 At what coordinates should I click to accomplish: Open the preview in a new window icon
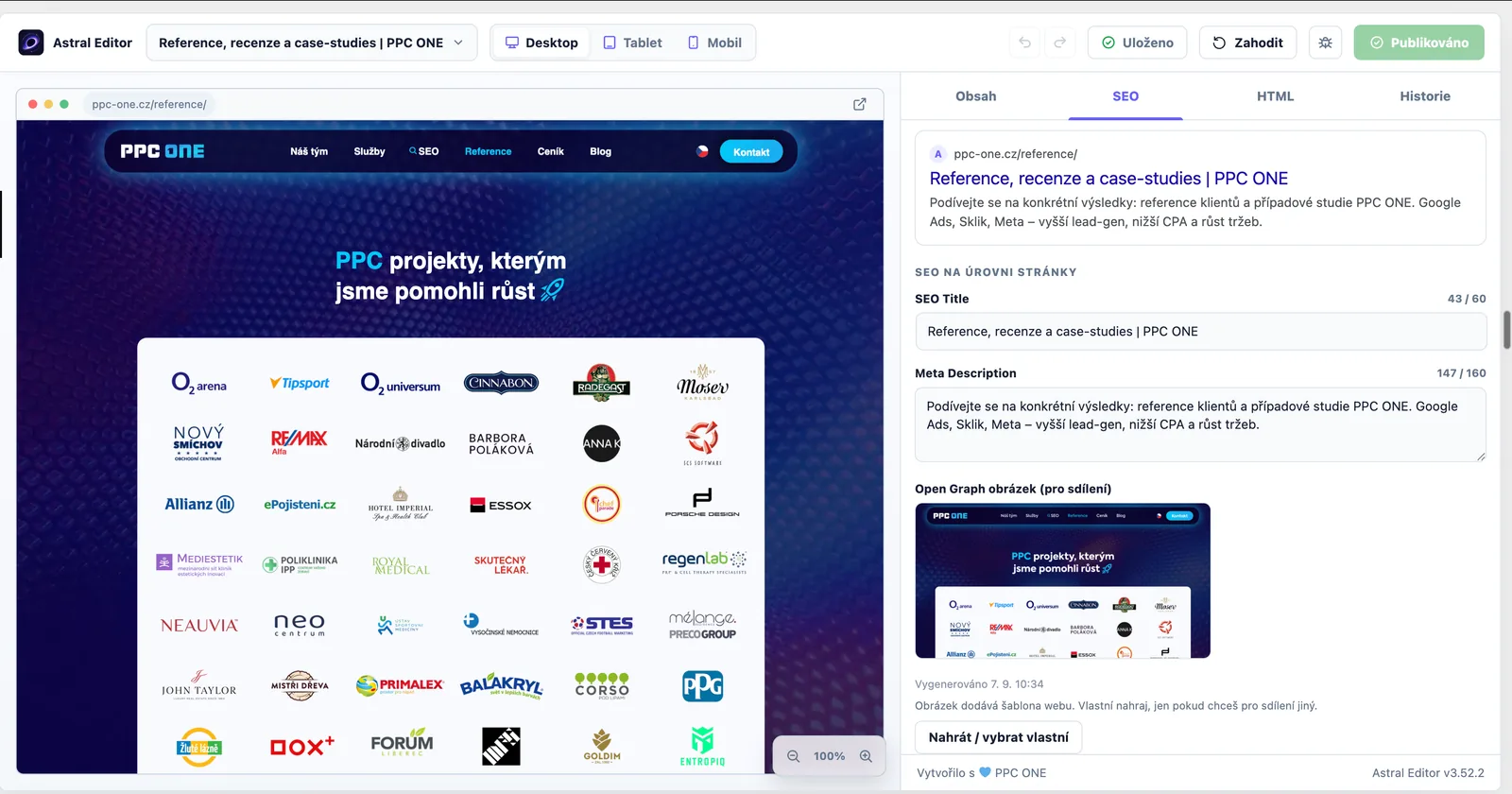coord(860,104)
